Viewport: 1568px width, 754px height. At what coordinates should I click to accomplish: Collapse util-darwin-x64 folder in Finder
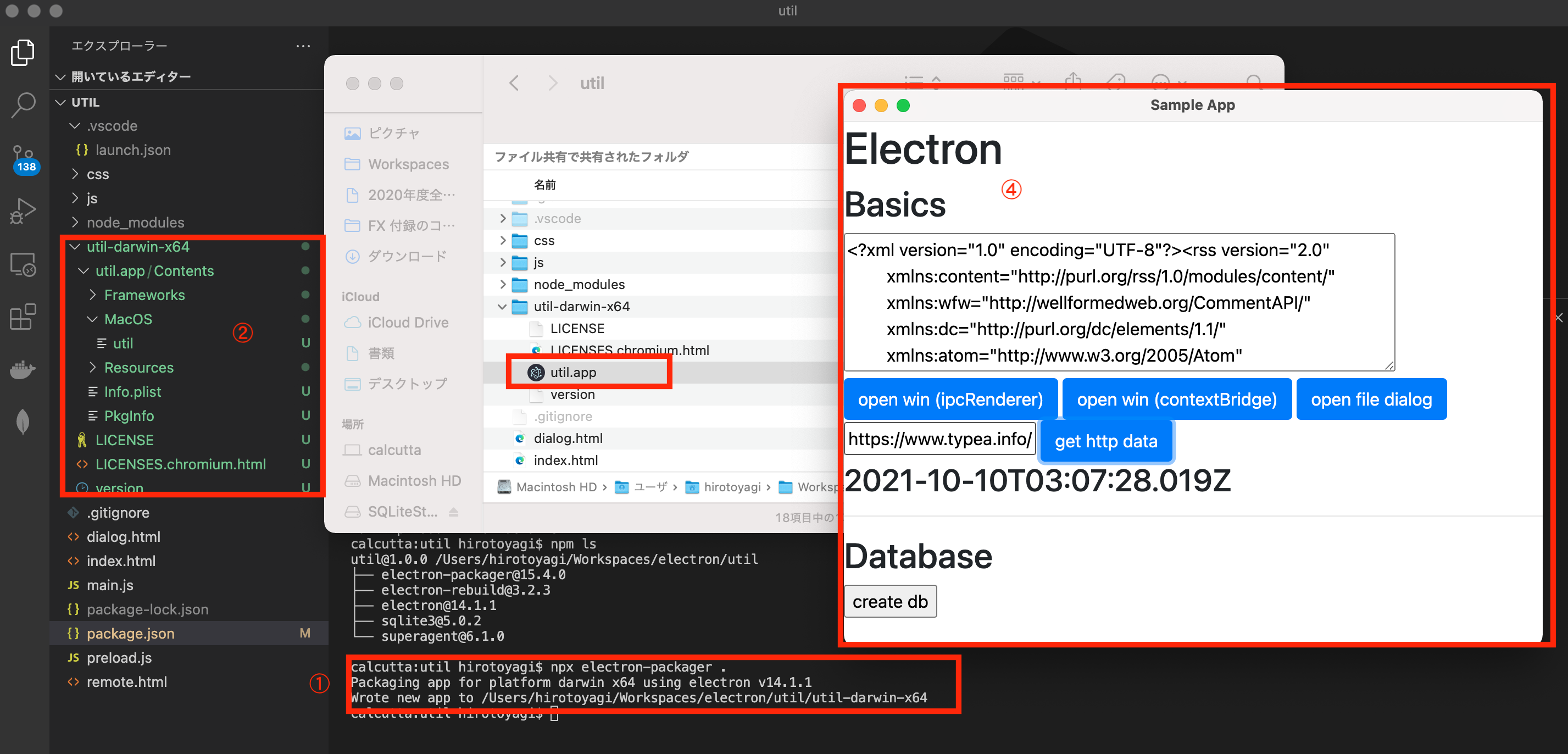(x=502, y=306)
